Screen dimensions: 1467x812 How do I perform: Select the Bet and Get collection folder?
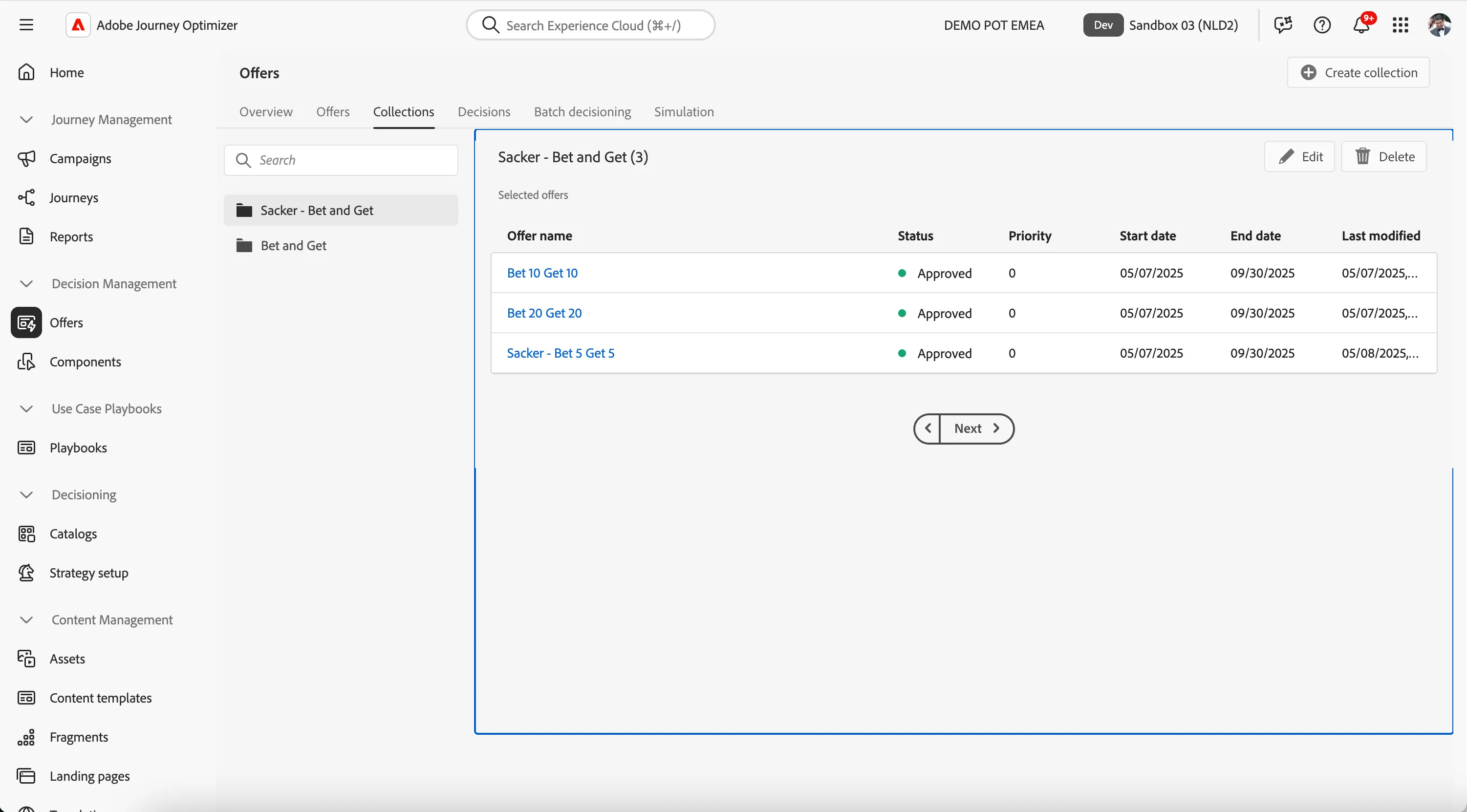point(341,245)
